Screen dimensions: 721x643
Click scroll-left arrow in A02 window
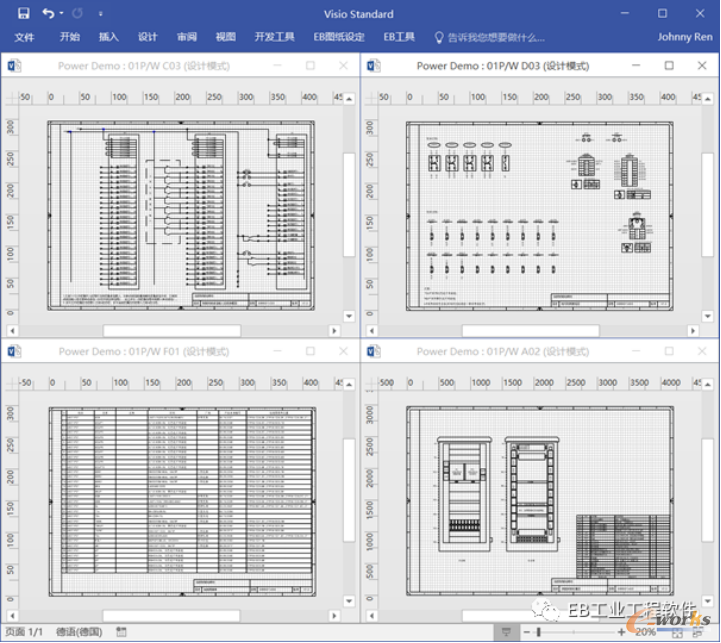pyautogui.click(x=372, y=615)
